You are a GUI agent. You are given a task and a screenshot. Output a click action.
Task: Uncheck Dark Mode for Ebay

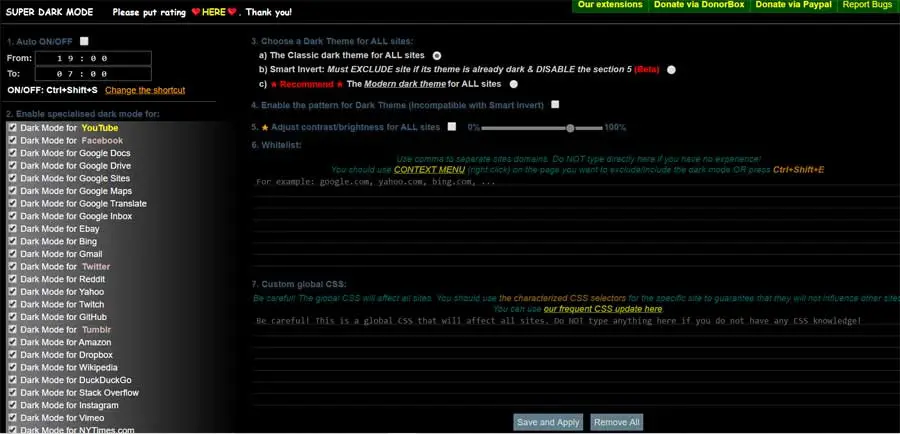[13, 228]
